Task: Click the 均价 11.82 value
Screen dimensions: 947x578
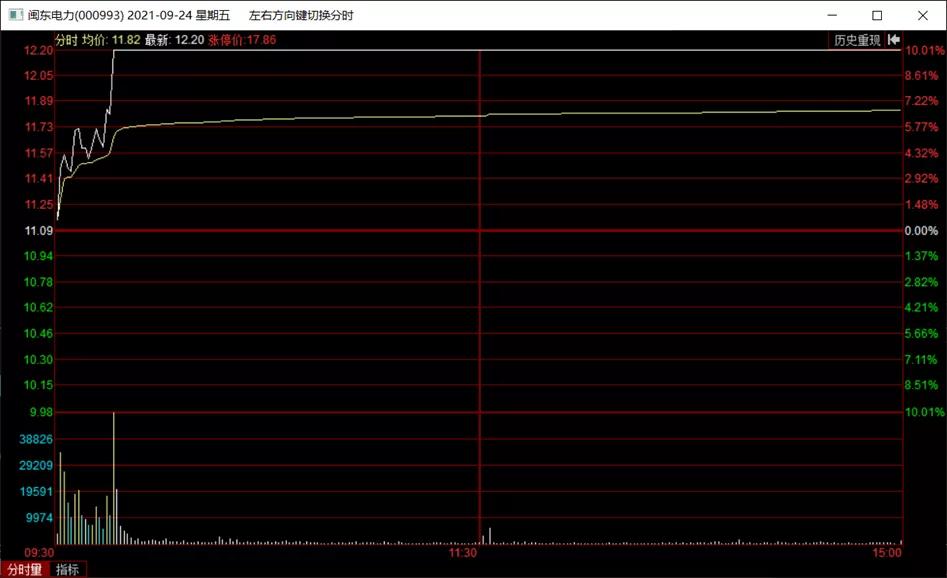Action: (111, 40)
